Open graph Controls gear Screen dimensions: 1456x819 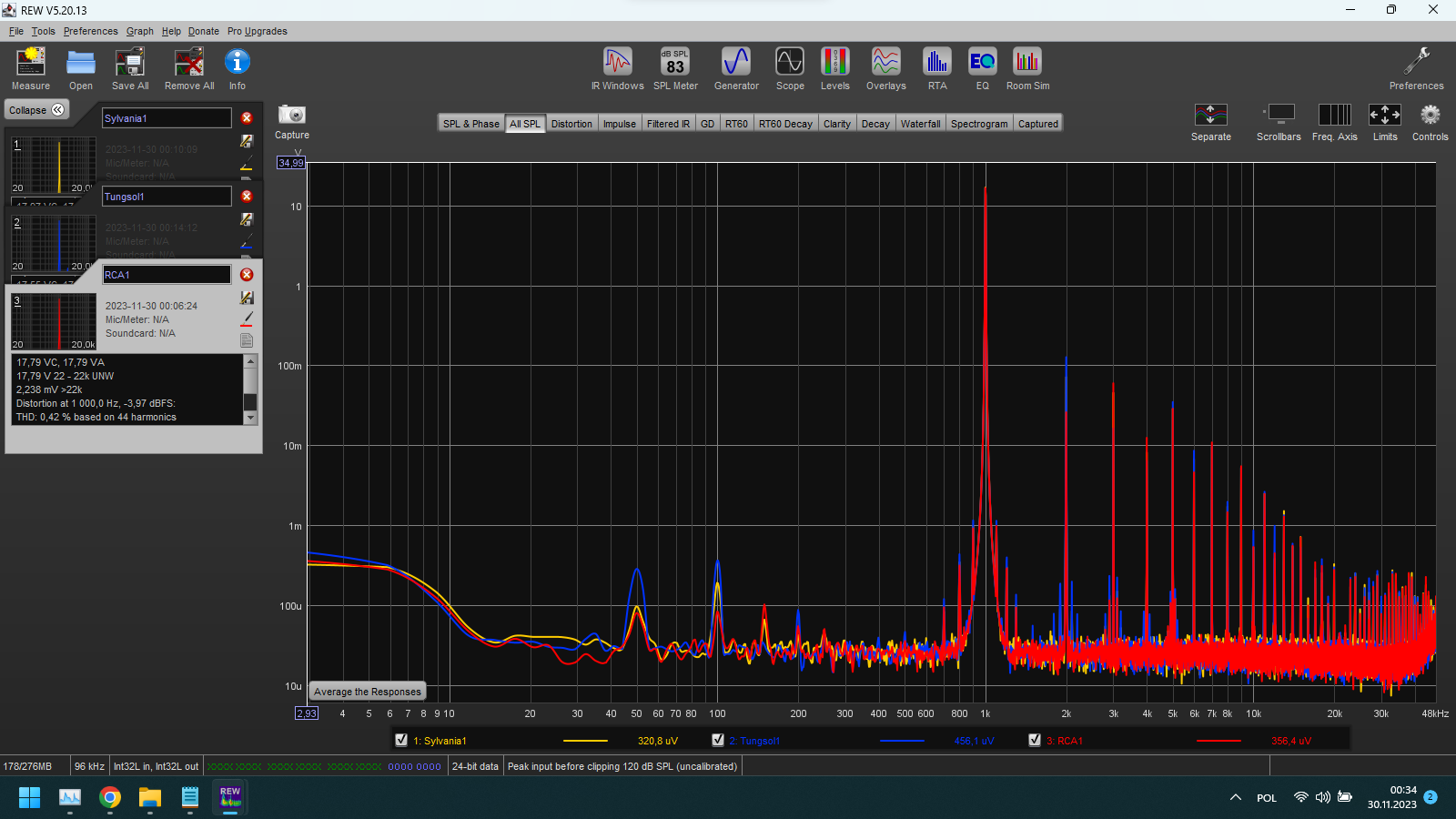pyautogui.click(x=1431, y=122)
